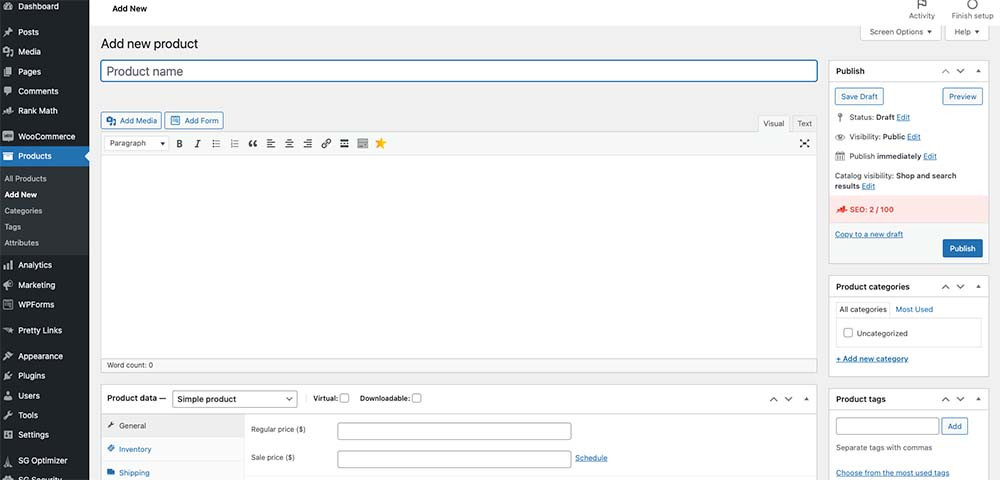1000x480 pixels.
Task: Insert a blockquote in the editor
Action: click(x=253, y=144)
